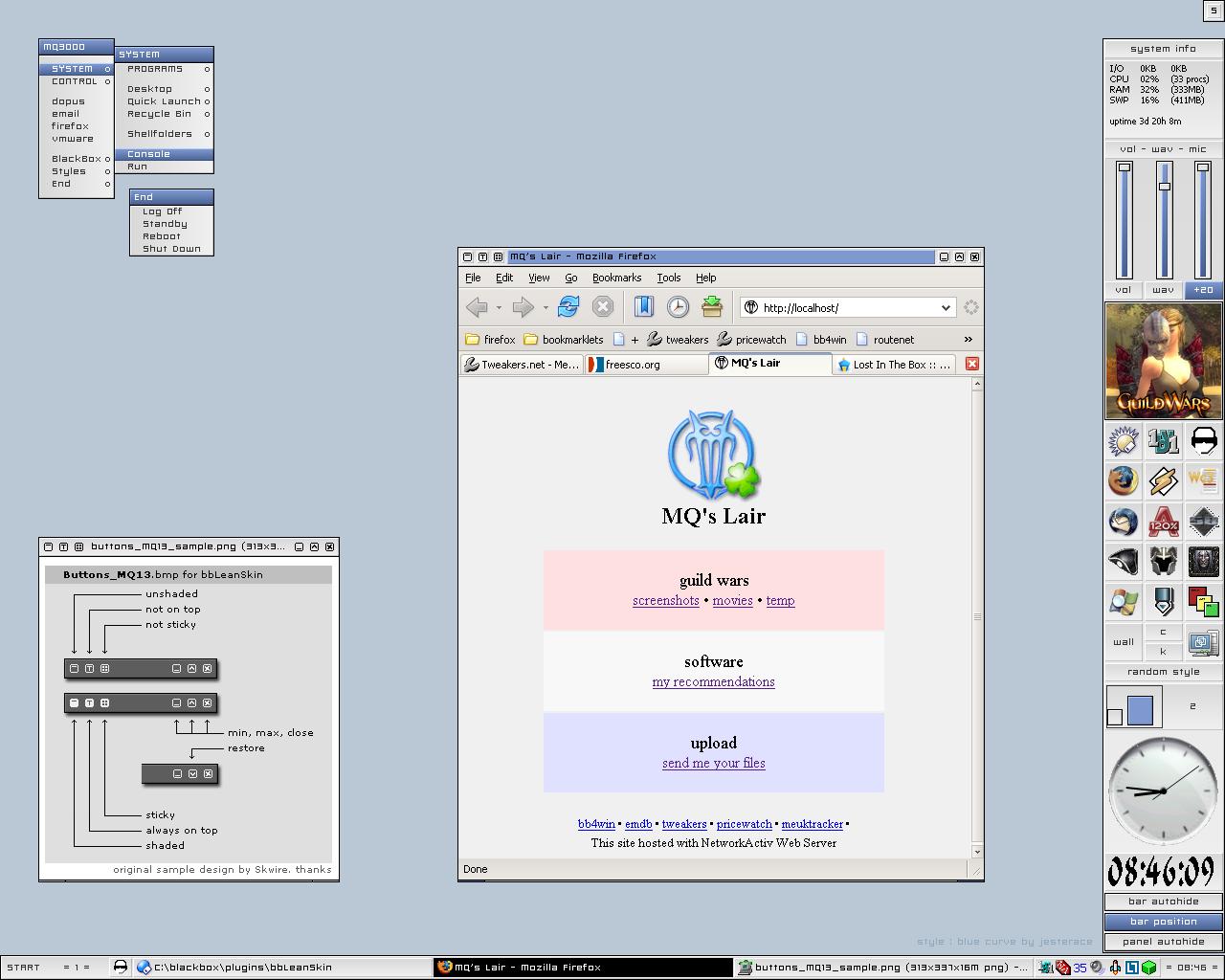Launch the WS document icon in panel

(1204, 480)
